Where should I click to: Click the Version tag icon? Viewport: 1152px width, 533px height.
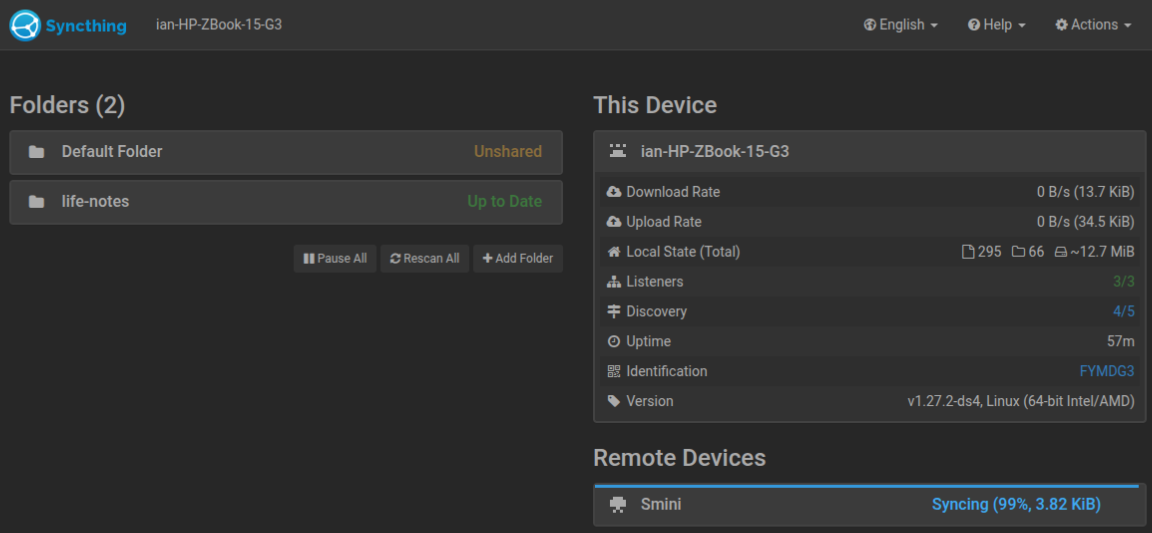click(614, 401)
